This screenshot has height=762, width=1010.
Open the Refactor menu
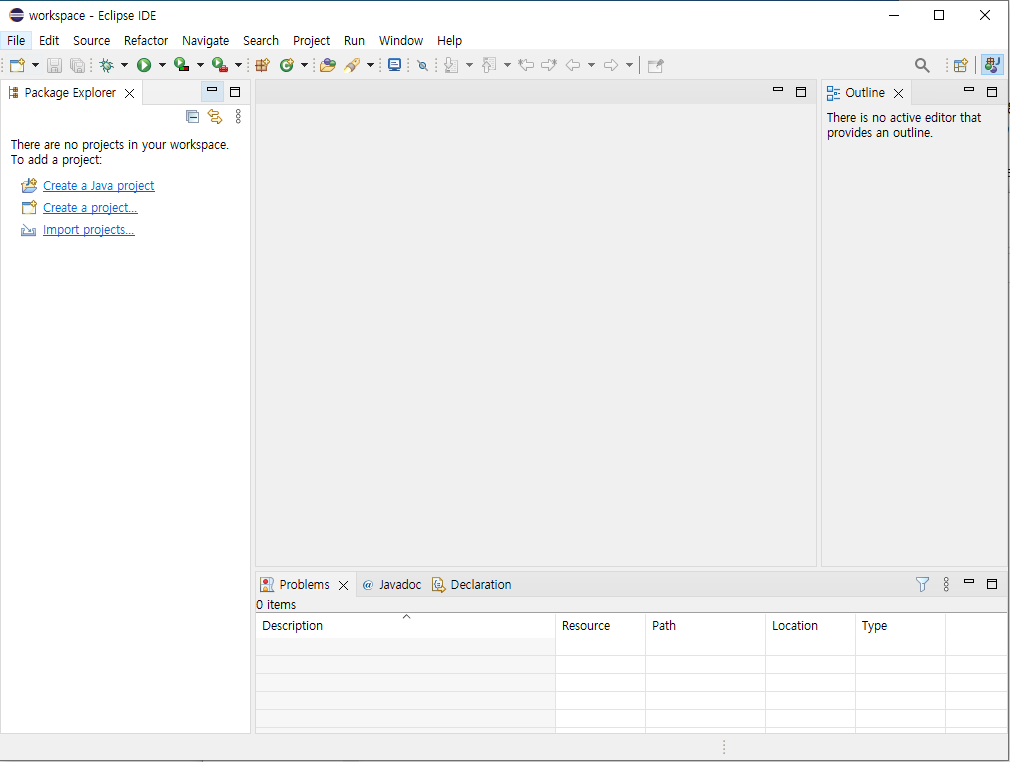(x=146, y=41)
